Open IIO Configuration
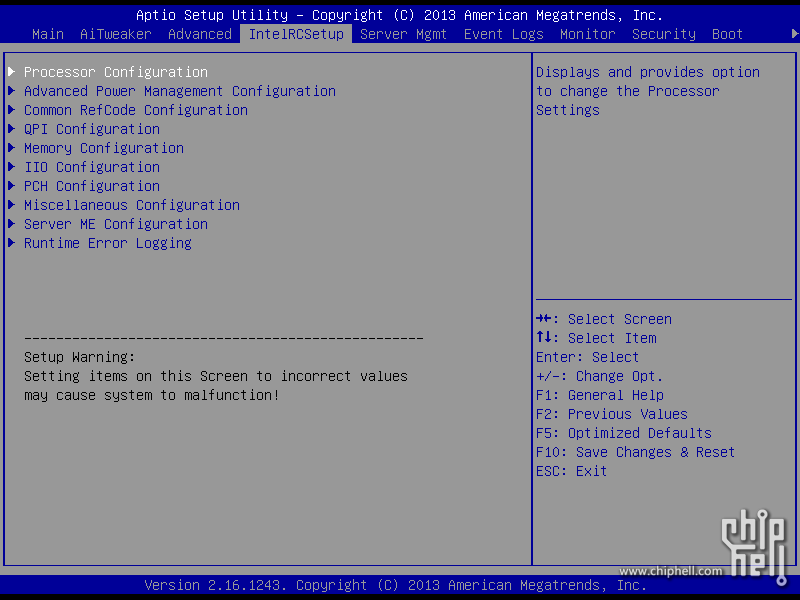 [92, 167]
